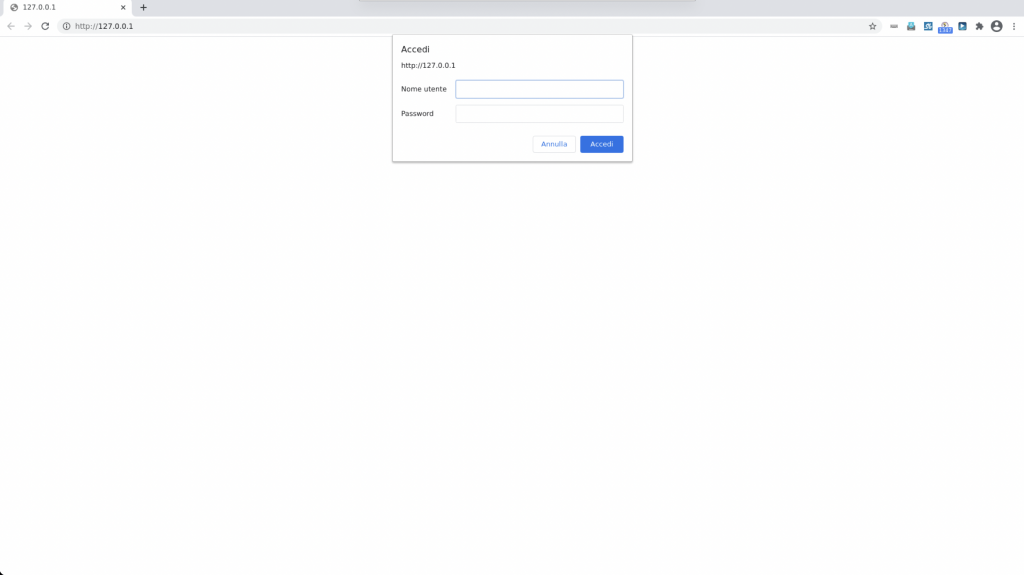Bookmark this page with the star icon
This screenshot has height=575, width=1024.
(x=872, y=26)
